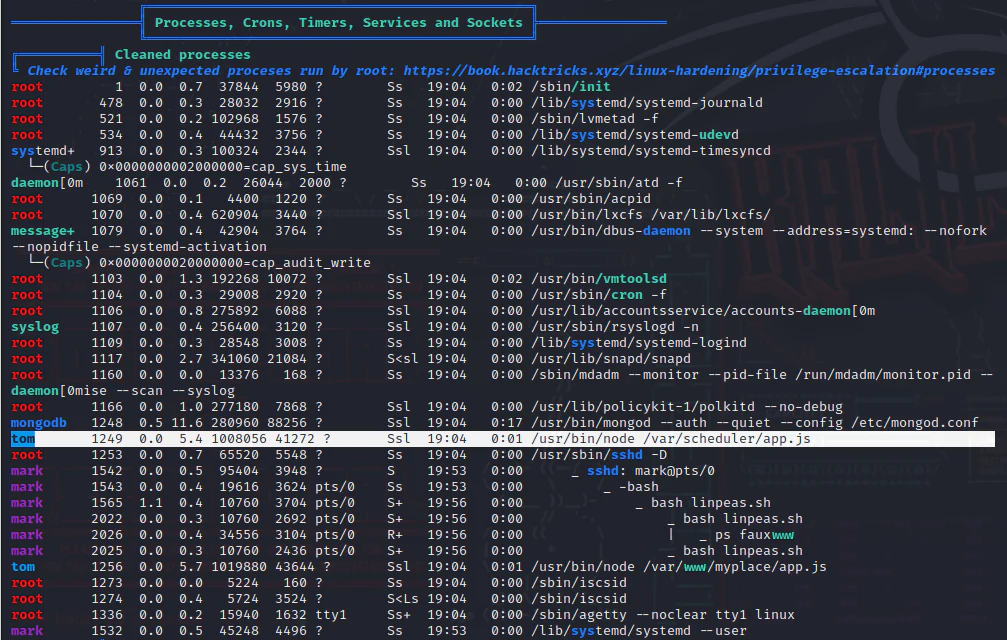Screen dimensions: 1007x640
Task: Select the systemd --user command of mark
Action: (x=638, y=631)
